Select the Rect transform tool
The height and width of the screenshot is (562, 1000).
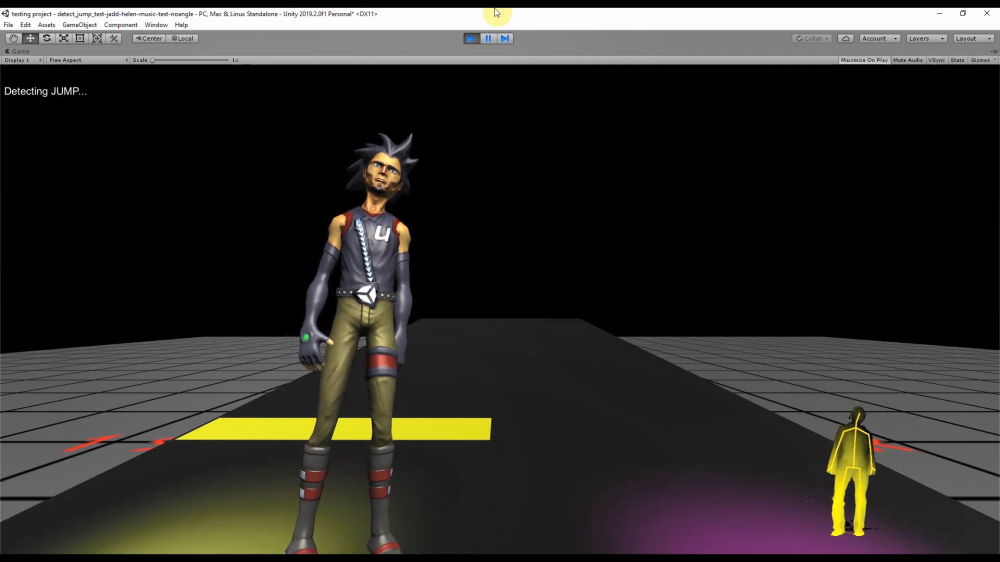[80, 38]
